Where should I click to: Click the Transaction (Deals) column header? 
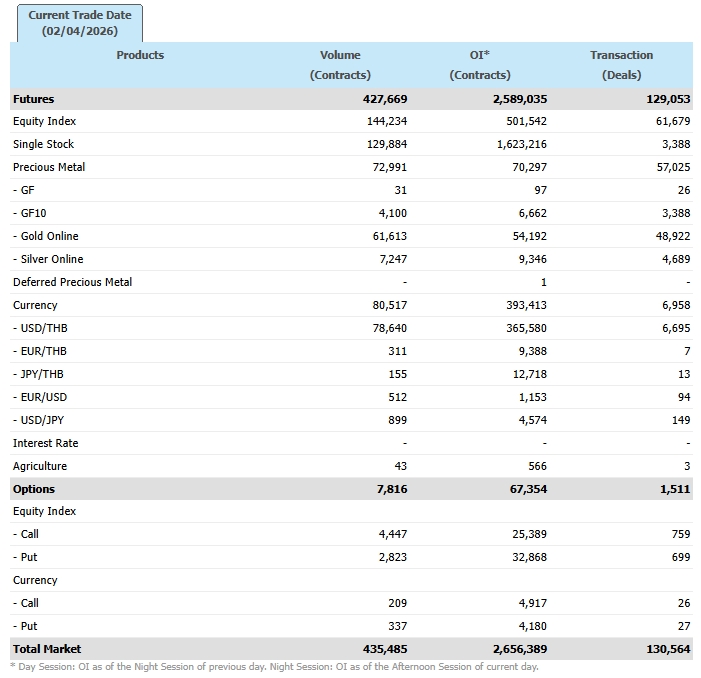point(621,65)
